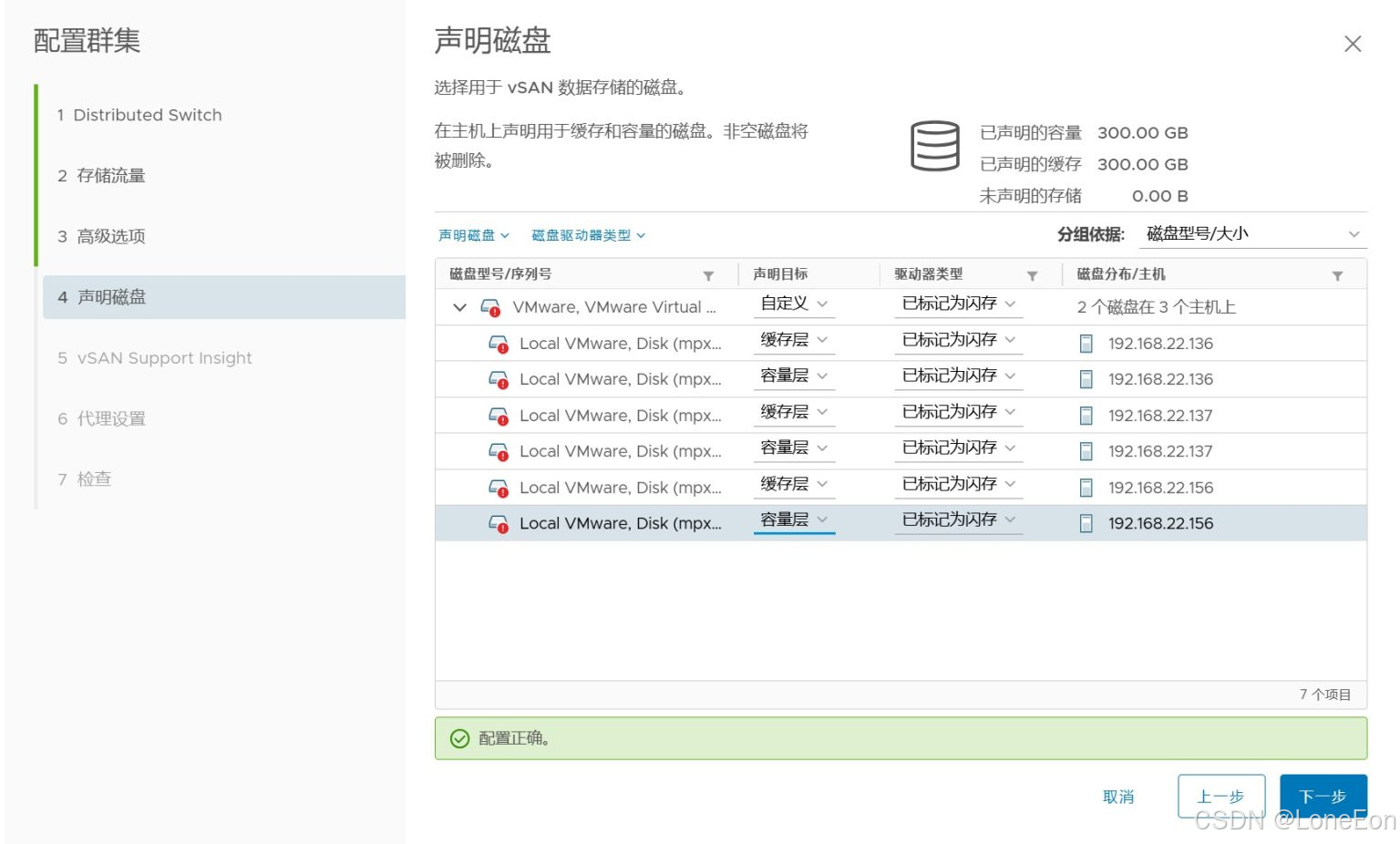Select the first Local VMware, Disk row name
Screen dimensions: 1400x844
pyautogui.click(x=621, y=344)
